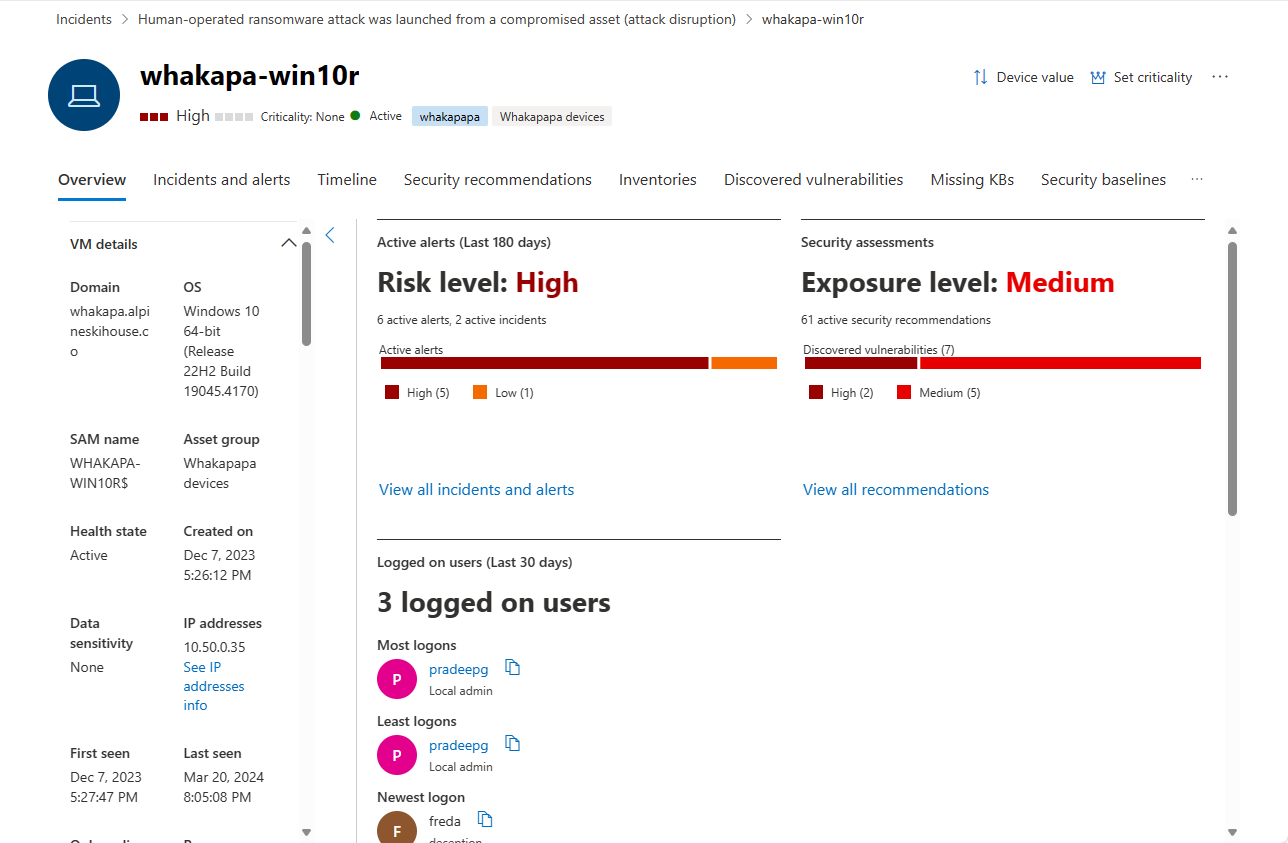Click the pink P avatar under Most logons
The height and width of the screenshot is (843, 1288).
(397, 679)
